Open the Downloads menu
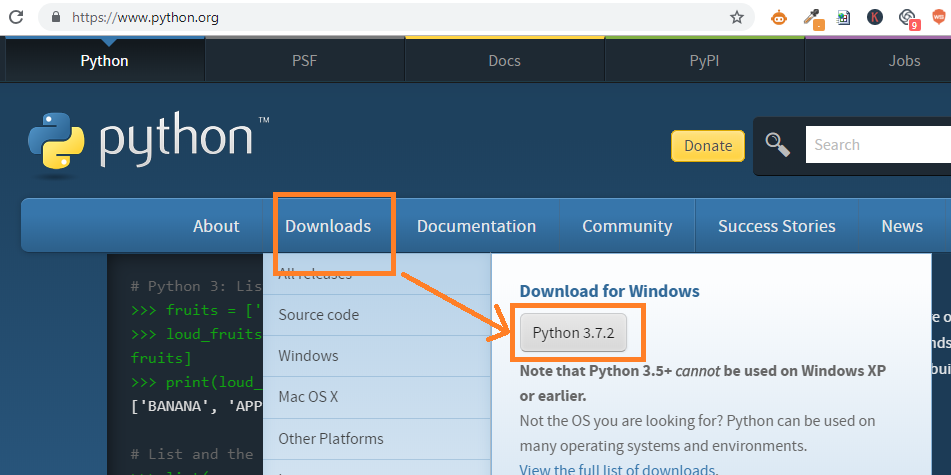951x475 pixels. click(328, 226)
